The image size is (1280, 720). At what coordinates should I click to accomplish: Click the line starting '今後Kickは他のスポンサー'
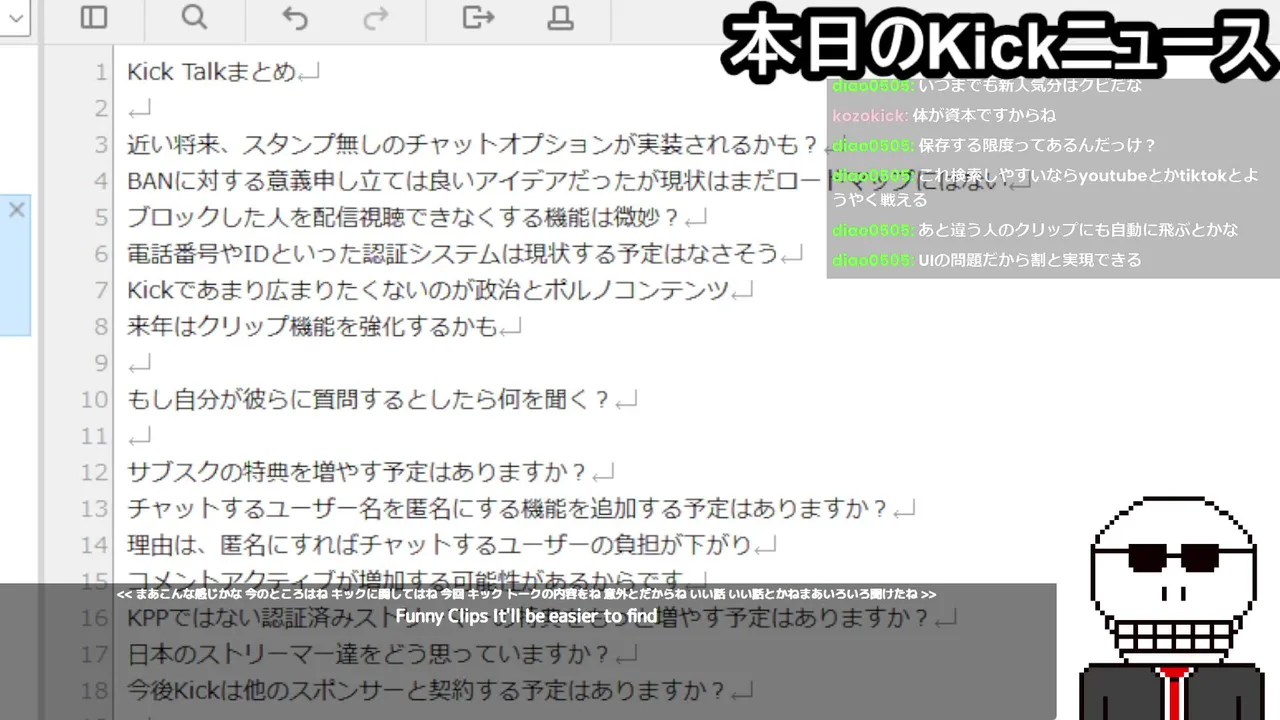tap(427, 691)
